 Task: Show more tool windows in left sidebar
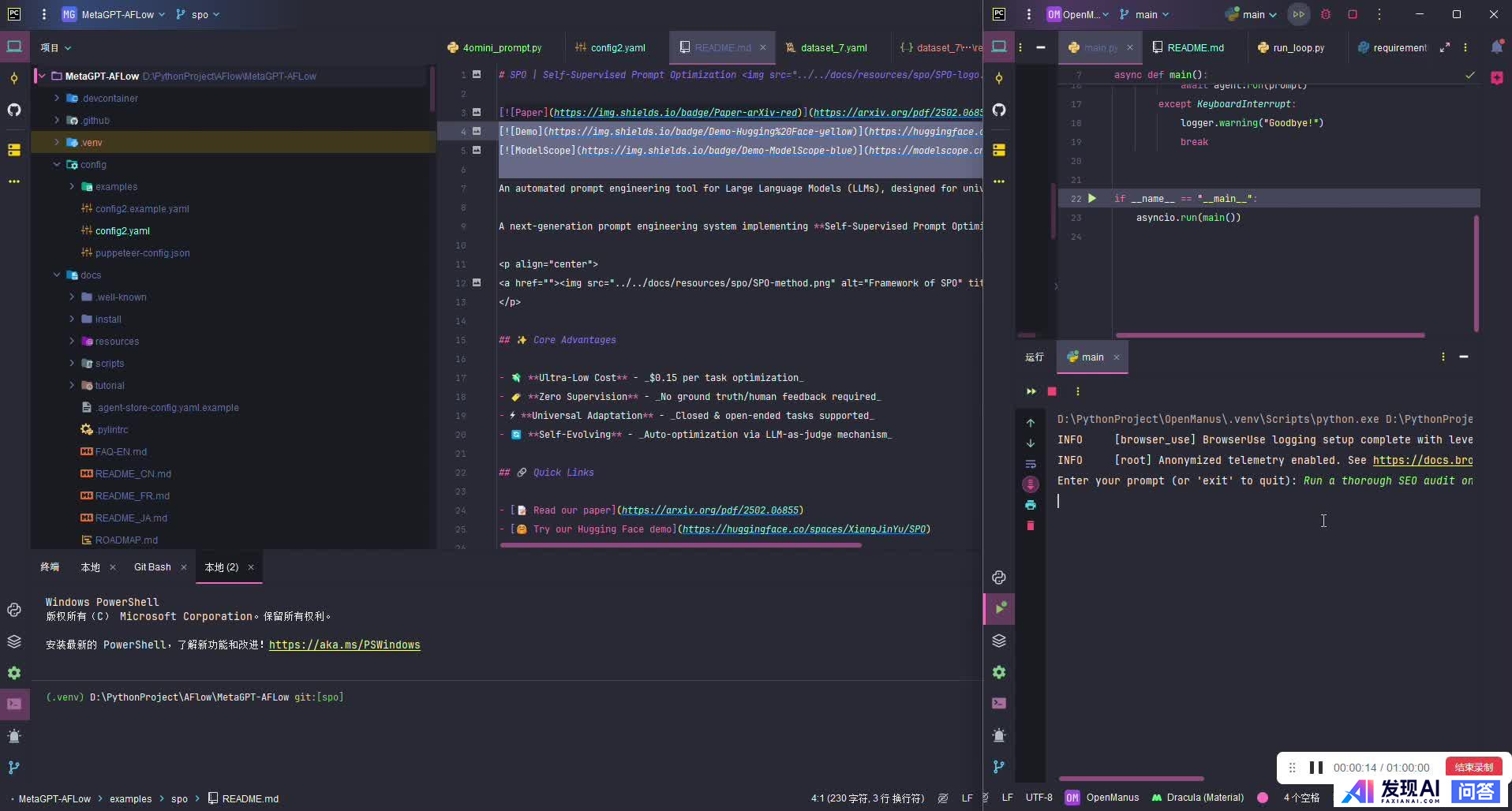14,181
